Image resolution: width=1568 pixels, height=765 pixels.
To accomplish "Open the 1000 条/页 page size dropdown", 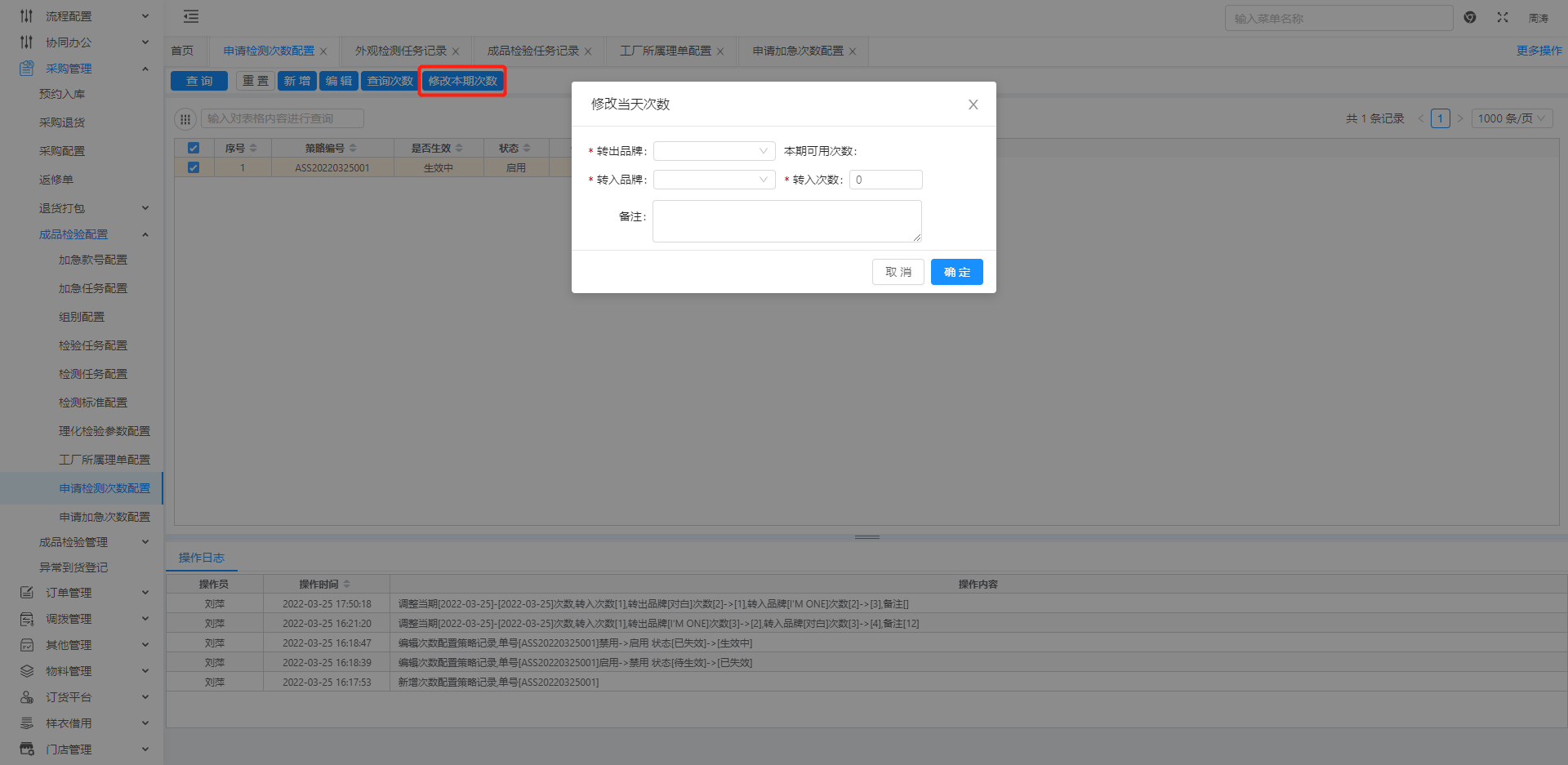I will click(1512, 118).
